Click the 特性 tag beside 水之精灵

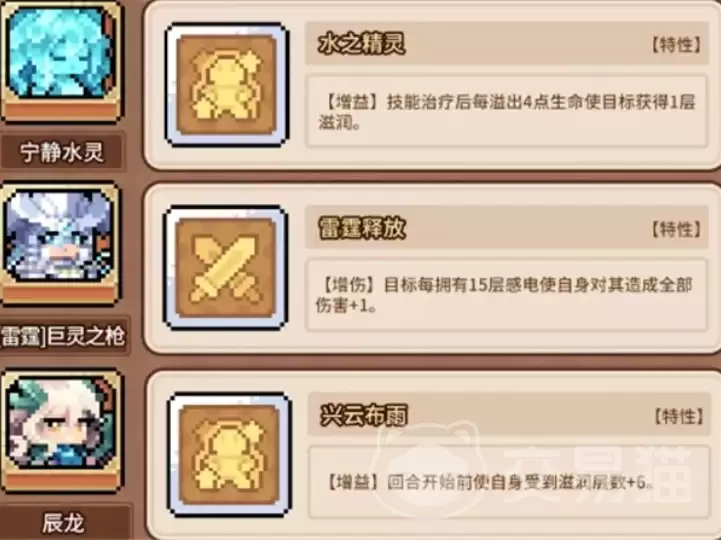click(x=676, y=45)
